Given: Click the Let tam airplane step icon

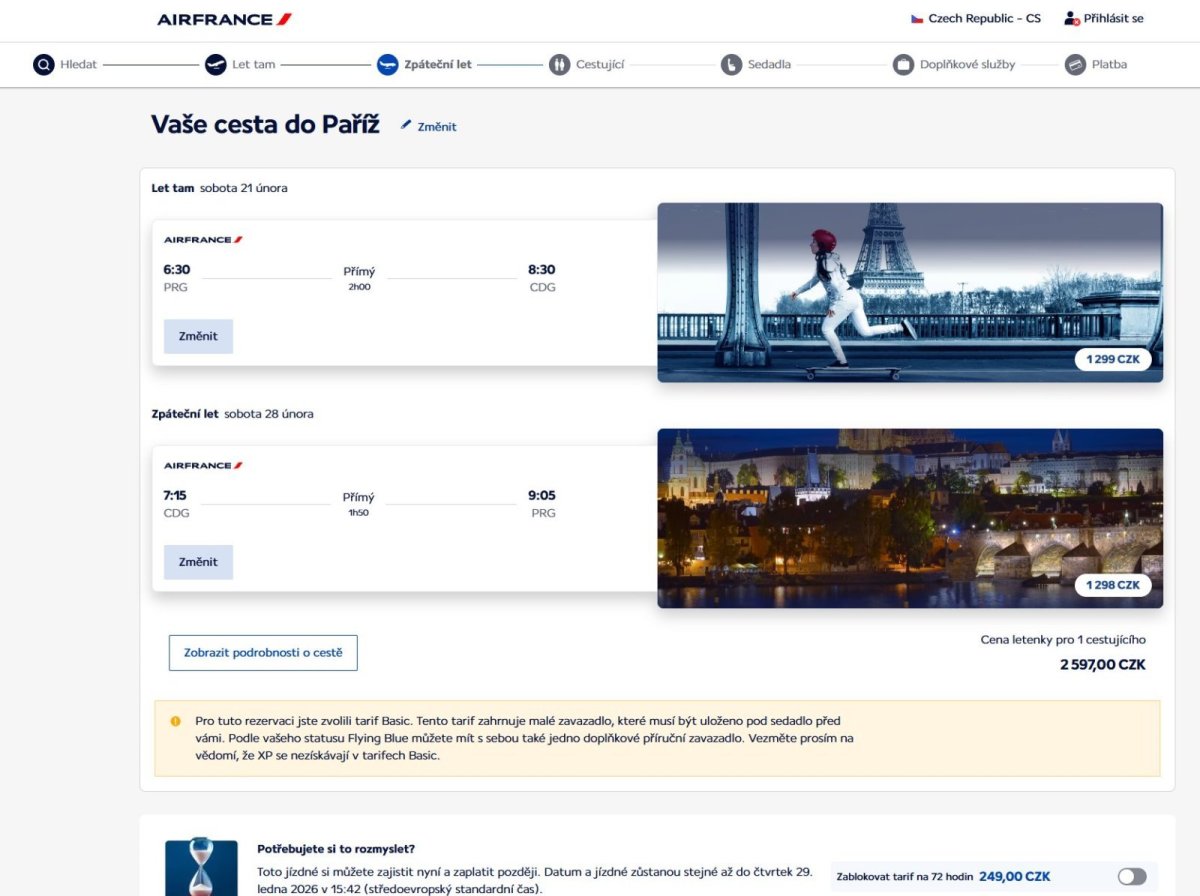Looking at the screenshot, I should click(x=215, y=65).
